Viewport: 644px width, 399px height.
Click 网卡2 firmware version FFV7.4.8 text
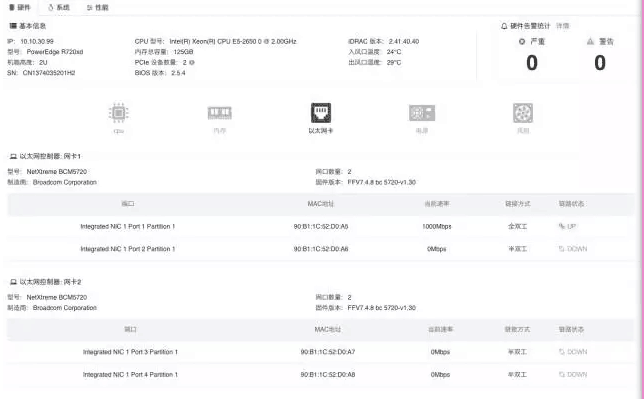point(382,308)
